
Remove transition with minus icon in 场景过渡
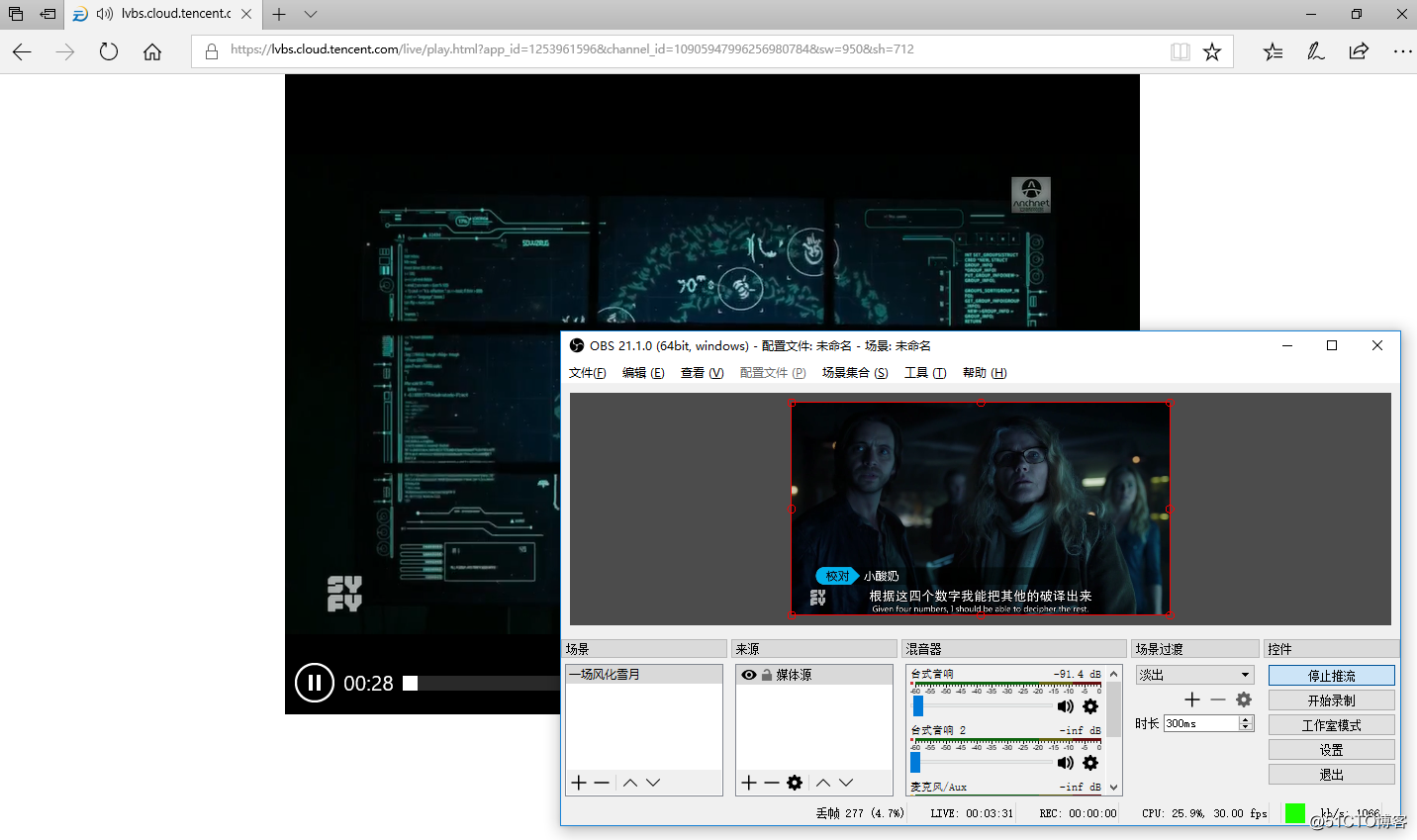1218,700
